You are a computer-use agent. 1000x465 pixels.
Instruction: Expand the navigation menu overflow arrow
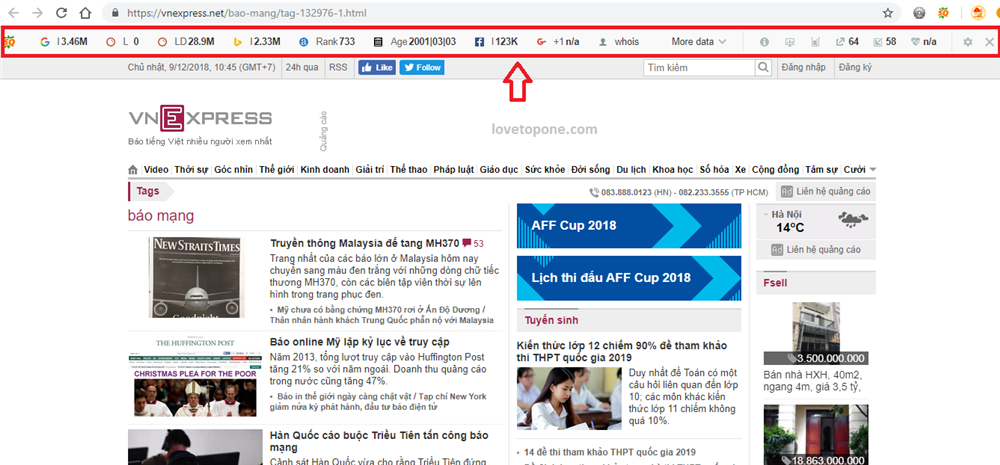click(873, 169)
